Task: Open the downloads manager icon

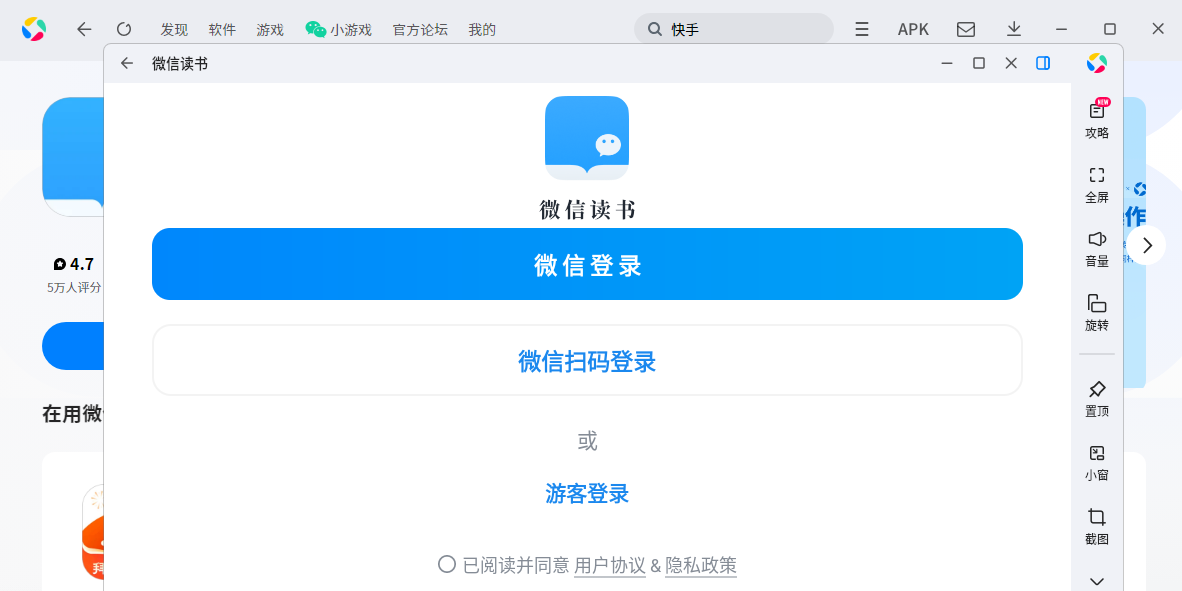Action: pos(1014,29)
